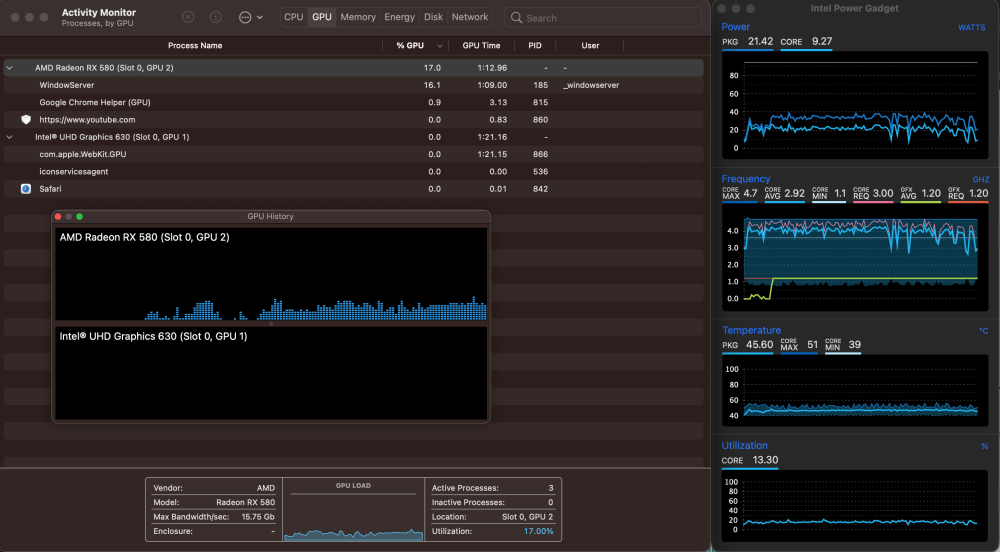The image size is (1000, 552).
Task: Select the iconservicesagent process row
Action: (353, 171)
